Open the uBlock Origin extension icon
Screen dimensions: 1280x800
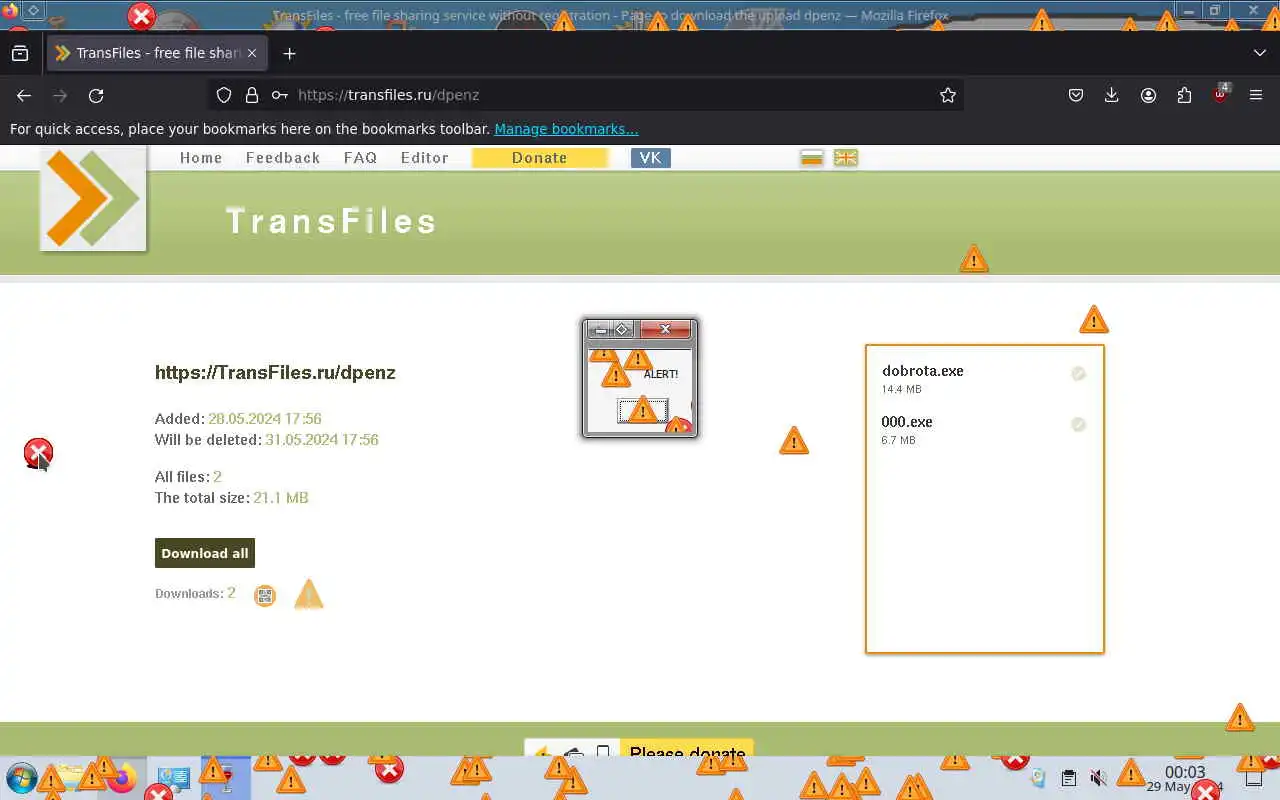click(x=1220, y=95)
